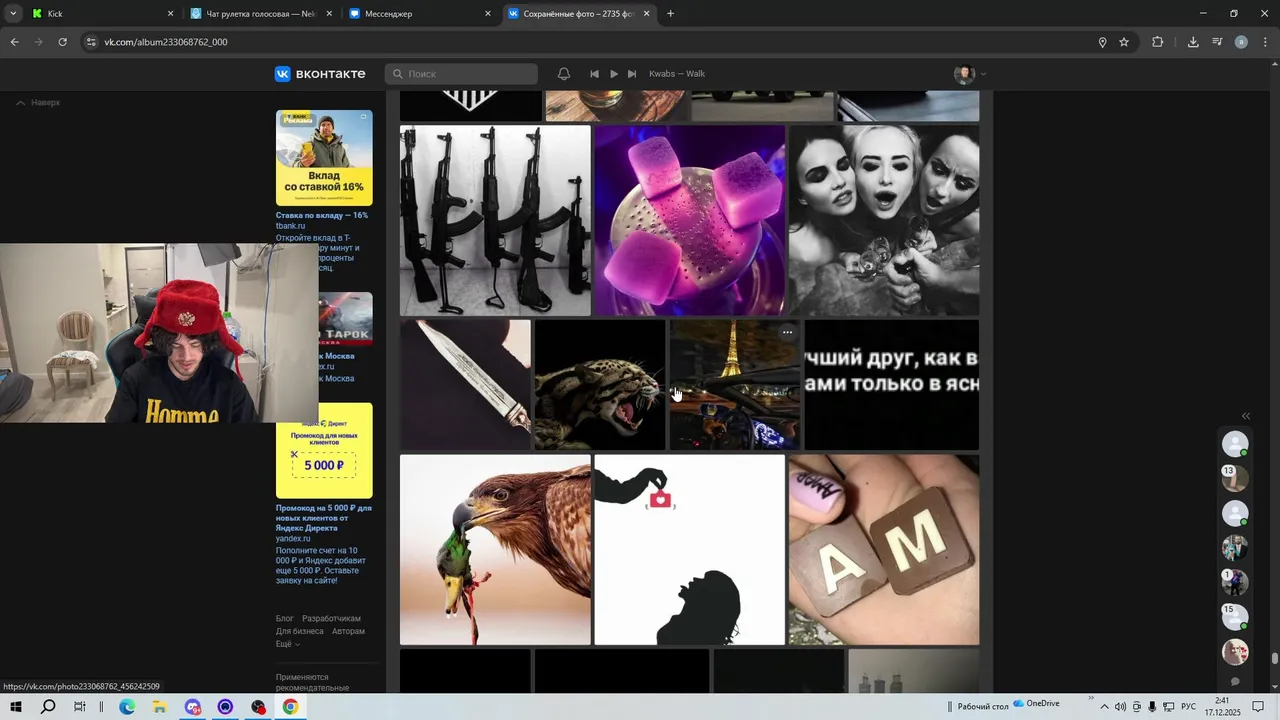1280x720 pixels.
Task: Open the Разработчикам footer link
Action: [331, 619]
